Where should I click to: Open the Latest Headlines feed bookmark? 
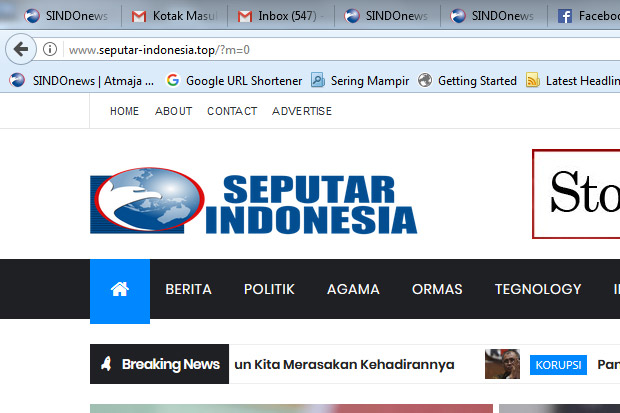coord(573,81)
